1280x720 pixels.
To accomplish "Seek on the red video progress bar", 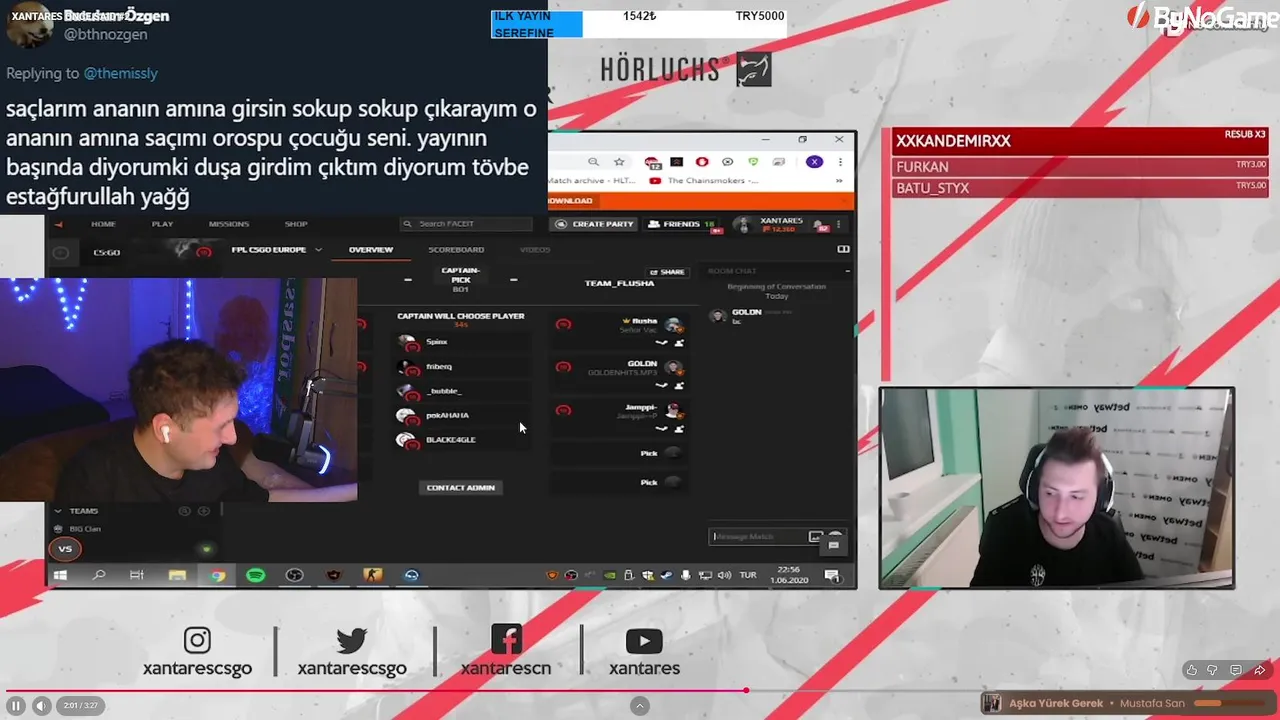I will coord(640,690).
